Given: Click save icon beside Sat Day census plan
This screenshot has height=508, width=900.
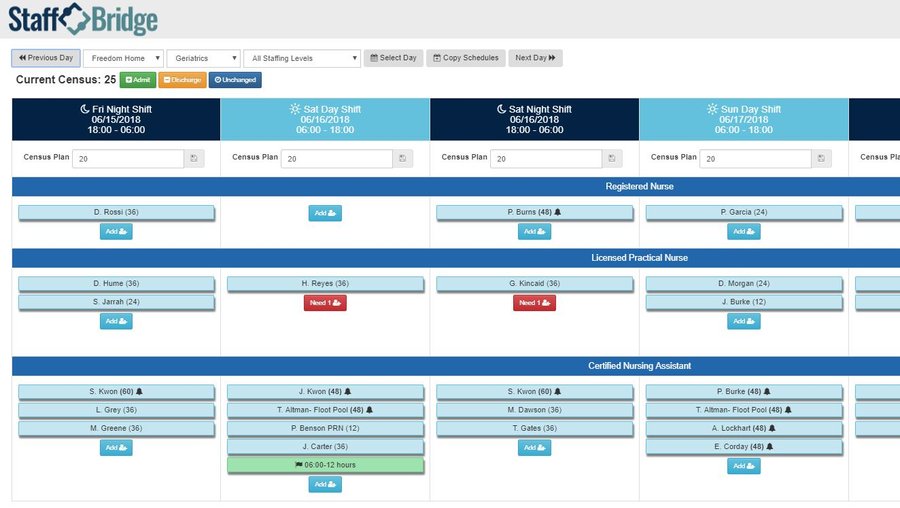Looking at the screenshot, I should click(402, 158).
